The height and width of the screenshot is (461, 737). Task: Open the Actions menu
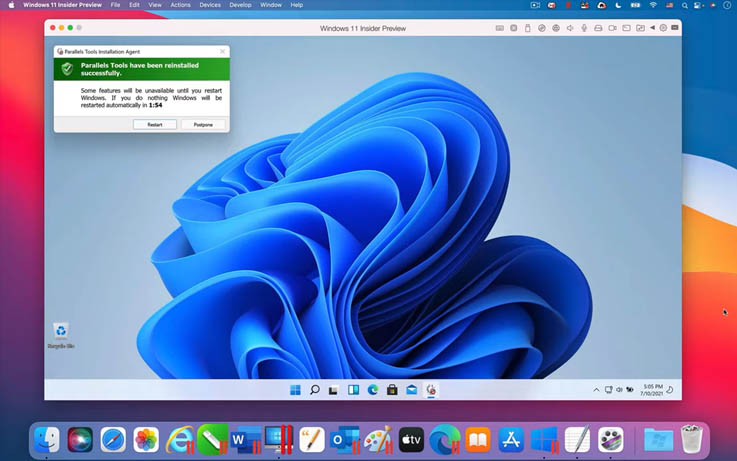pyautogui.click(x=180, y=5)
